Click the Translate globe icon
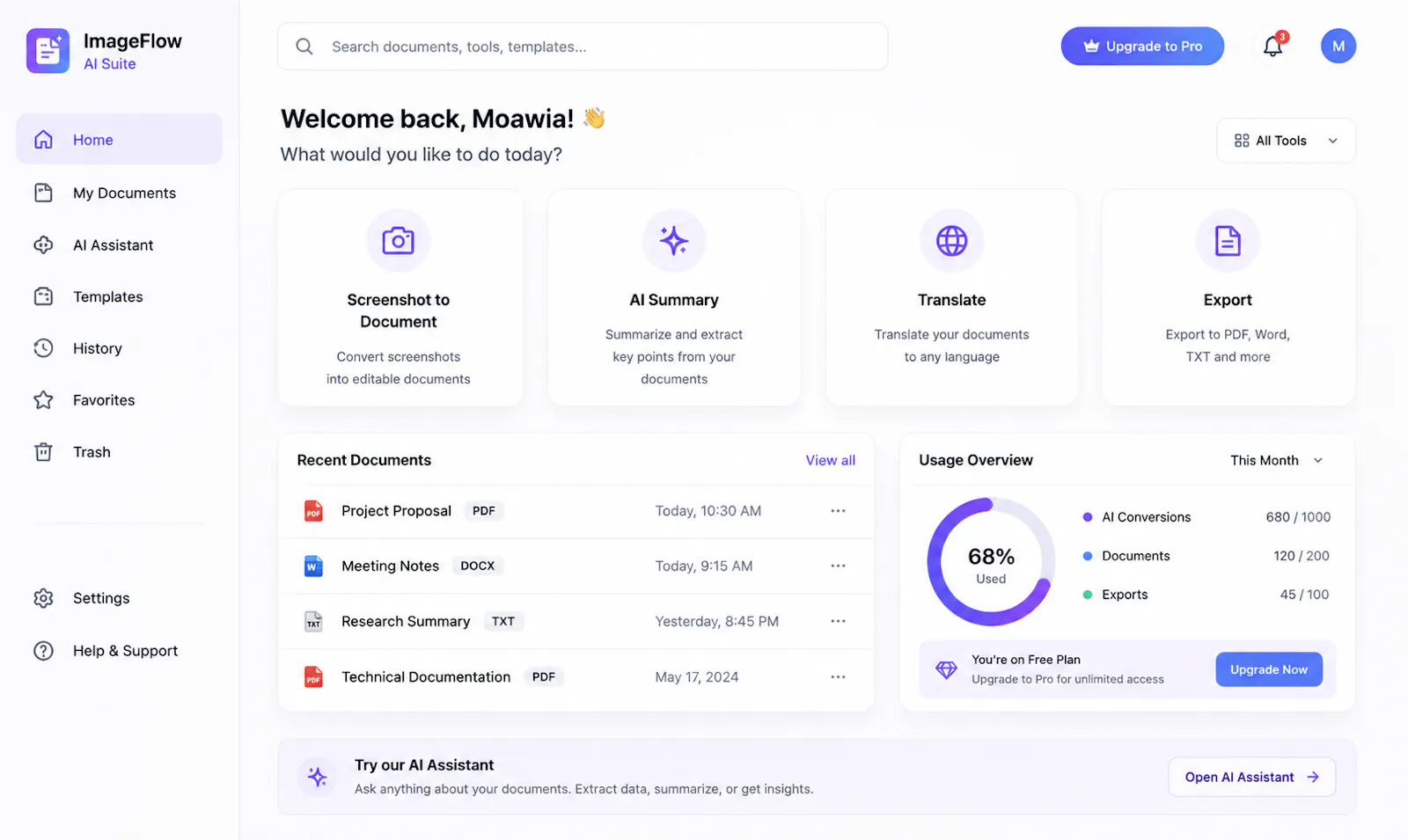Screen dimensions: 1408x840 pyautogui.click(x=951, y=240)
